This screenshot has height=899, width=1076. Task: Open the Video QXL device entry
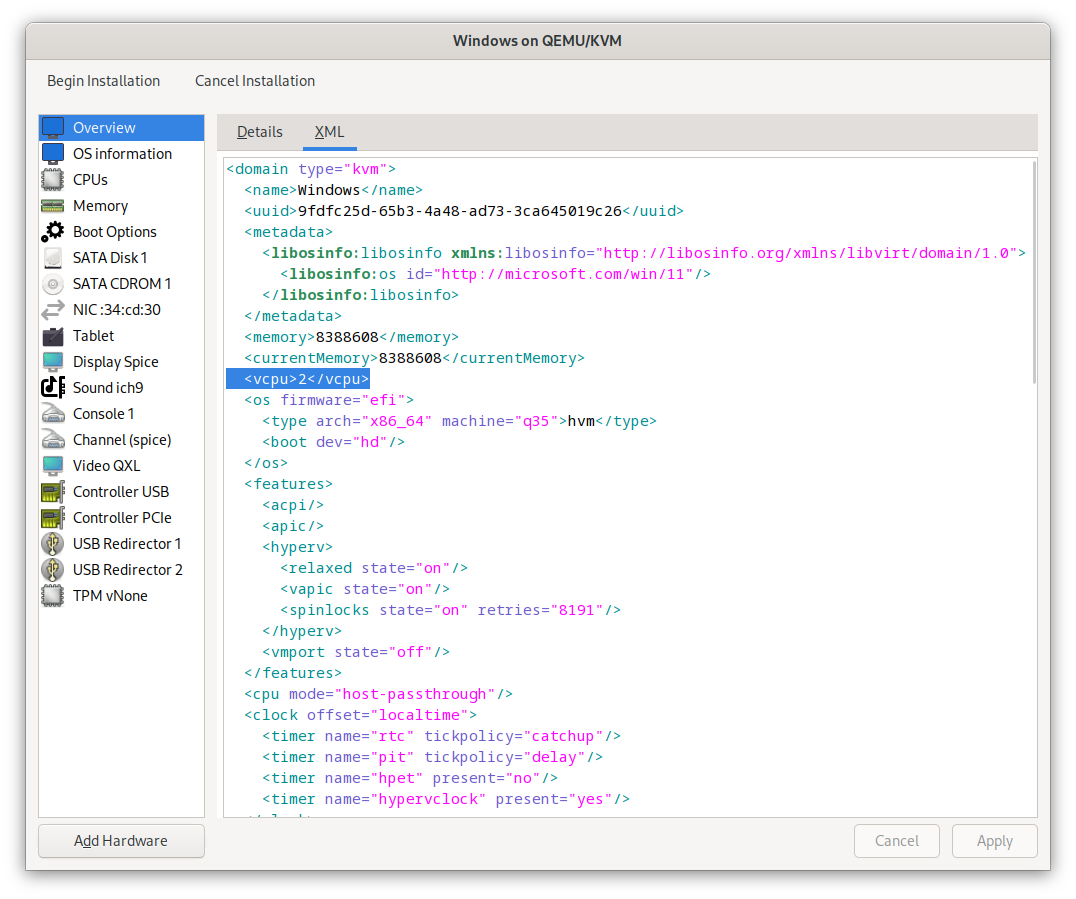[x=106, y=466]
